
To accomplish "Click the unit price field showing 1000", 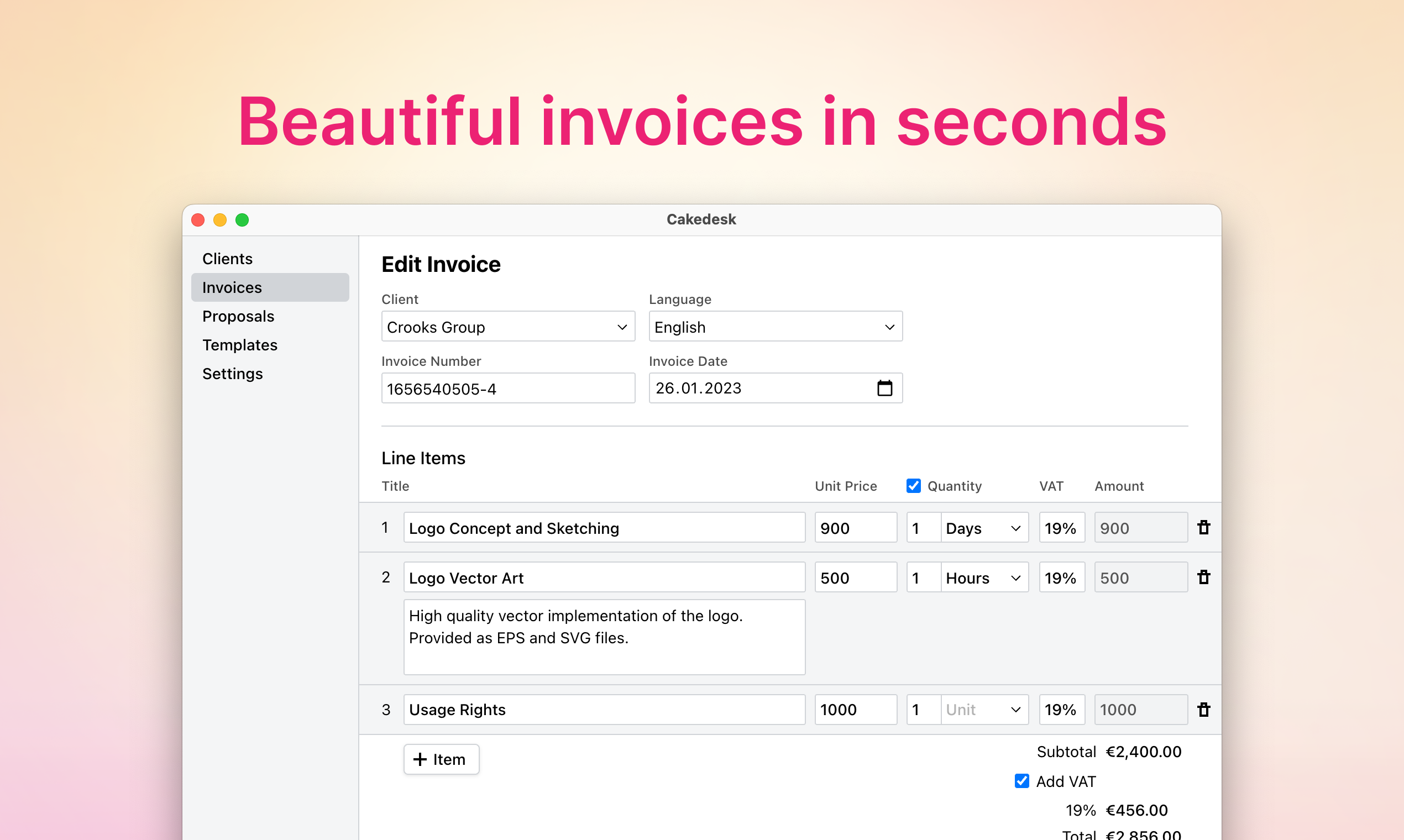I will [856, 709].
